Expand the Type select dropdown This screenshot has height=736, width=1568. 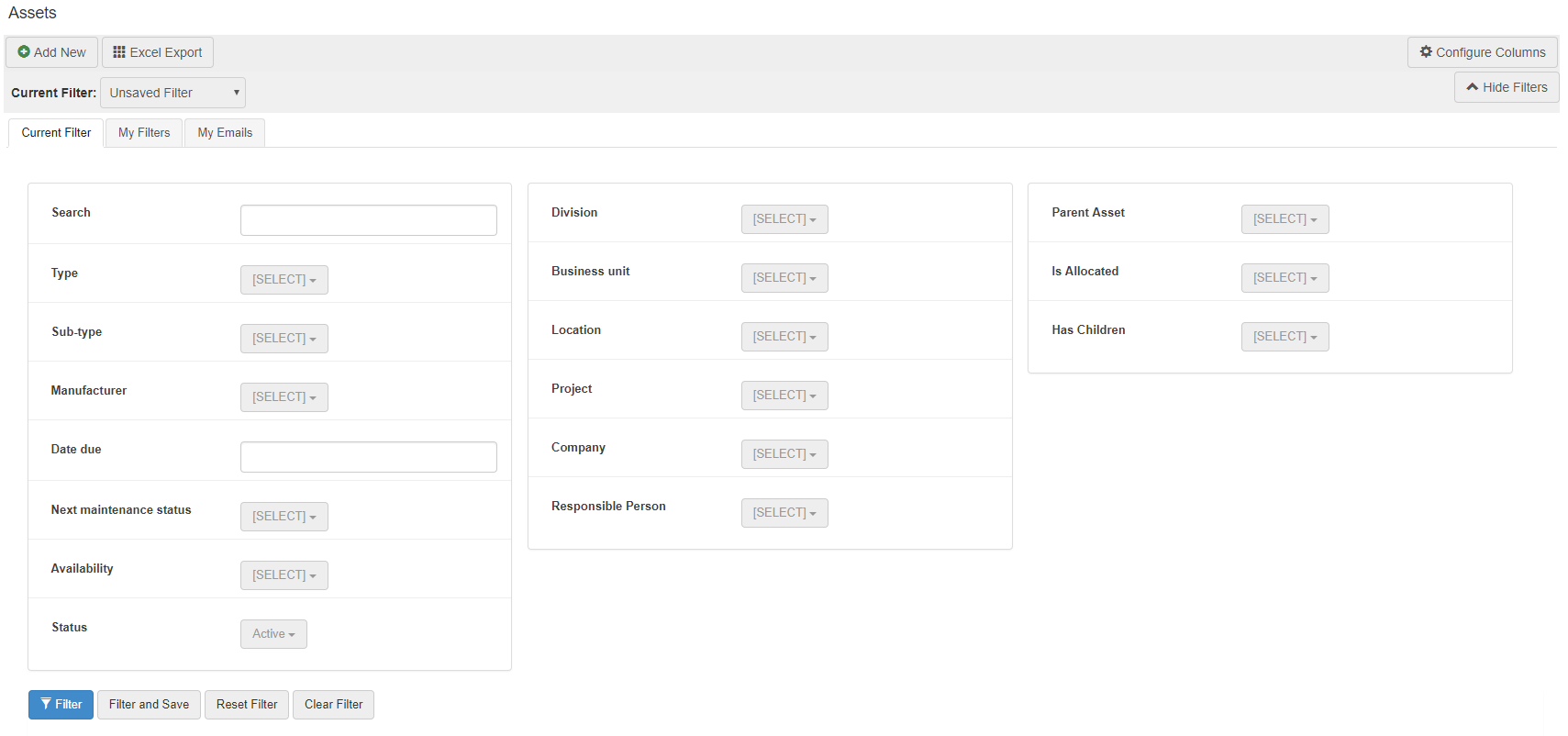tap(284, 280)
